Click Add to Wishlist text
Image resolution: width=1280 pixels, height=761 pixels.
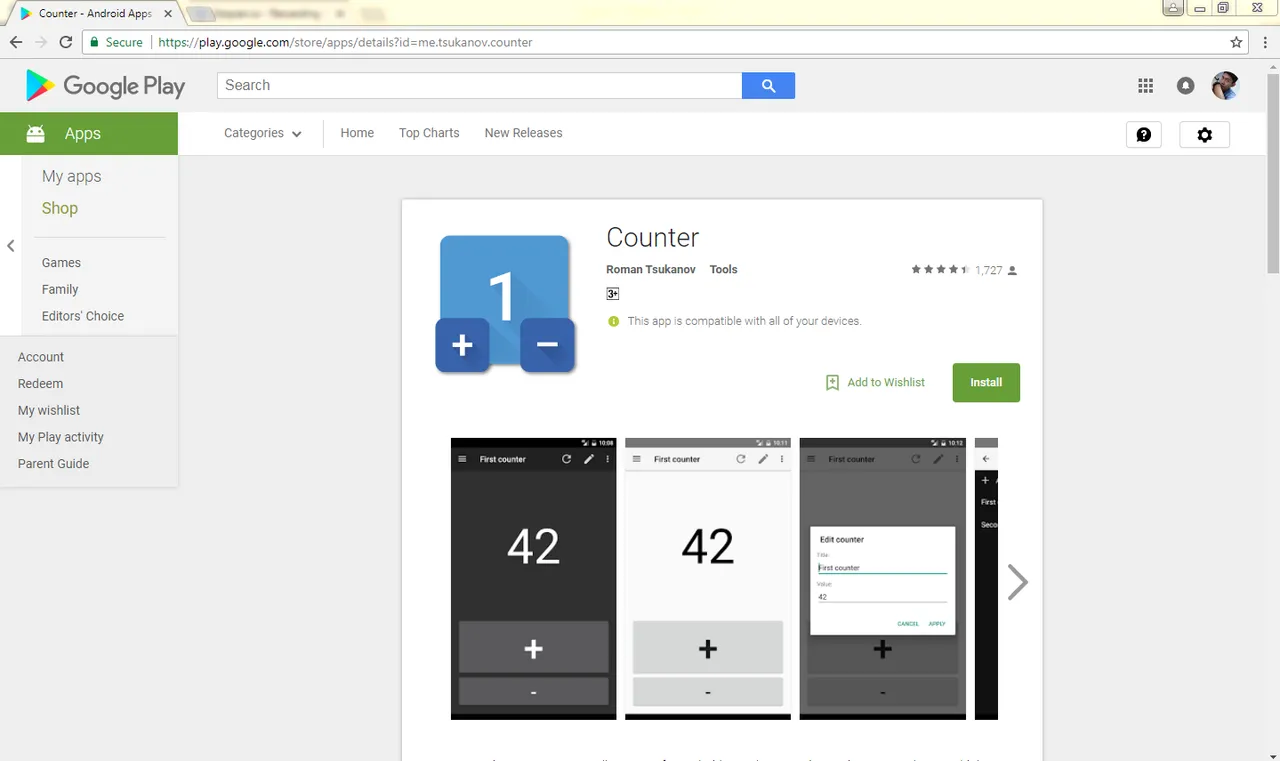pyautogui.click(x=886, y=383)
